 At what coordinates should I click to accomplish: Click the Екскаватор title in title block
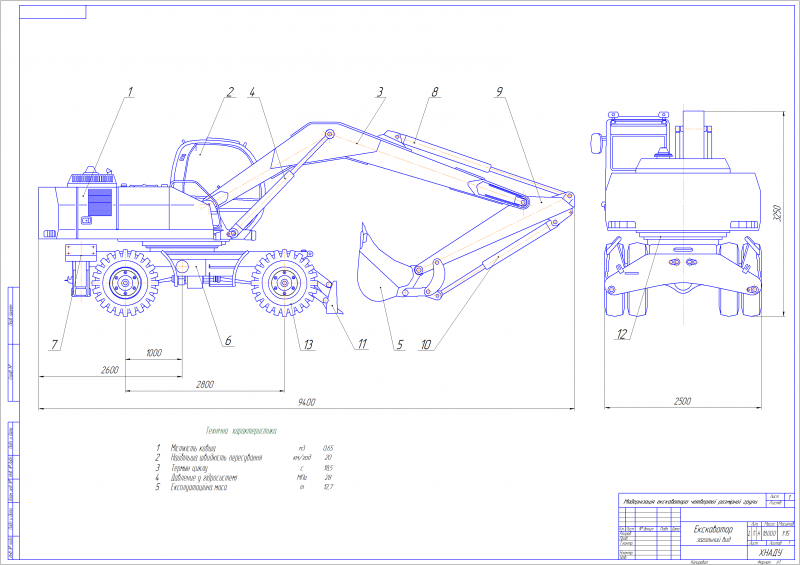[713, 529]
